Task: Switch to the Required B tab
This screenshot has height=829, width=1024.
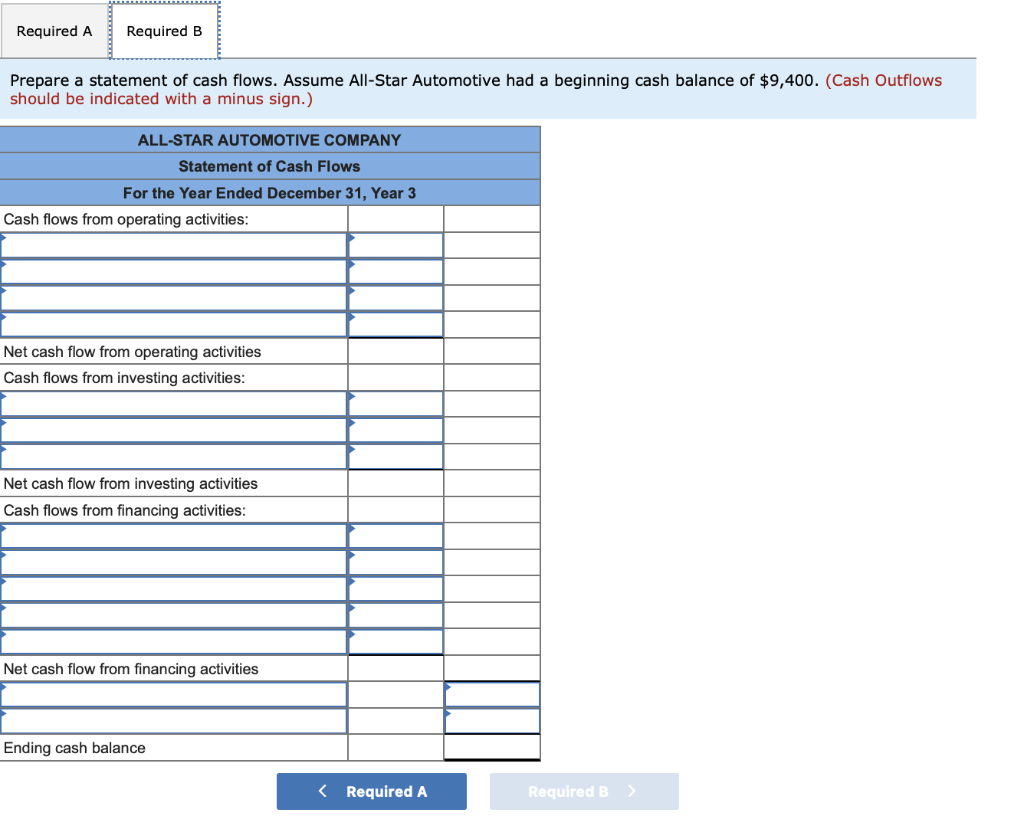Action: pyautogui.click(x=164, y=30)
